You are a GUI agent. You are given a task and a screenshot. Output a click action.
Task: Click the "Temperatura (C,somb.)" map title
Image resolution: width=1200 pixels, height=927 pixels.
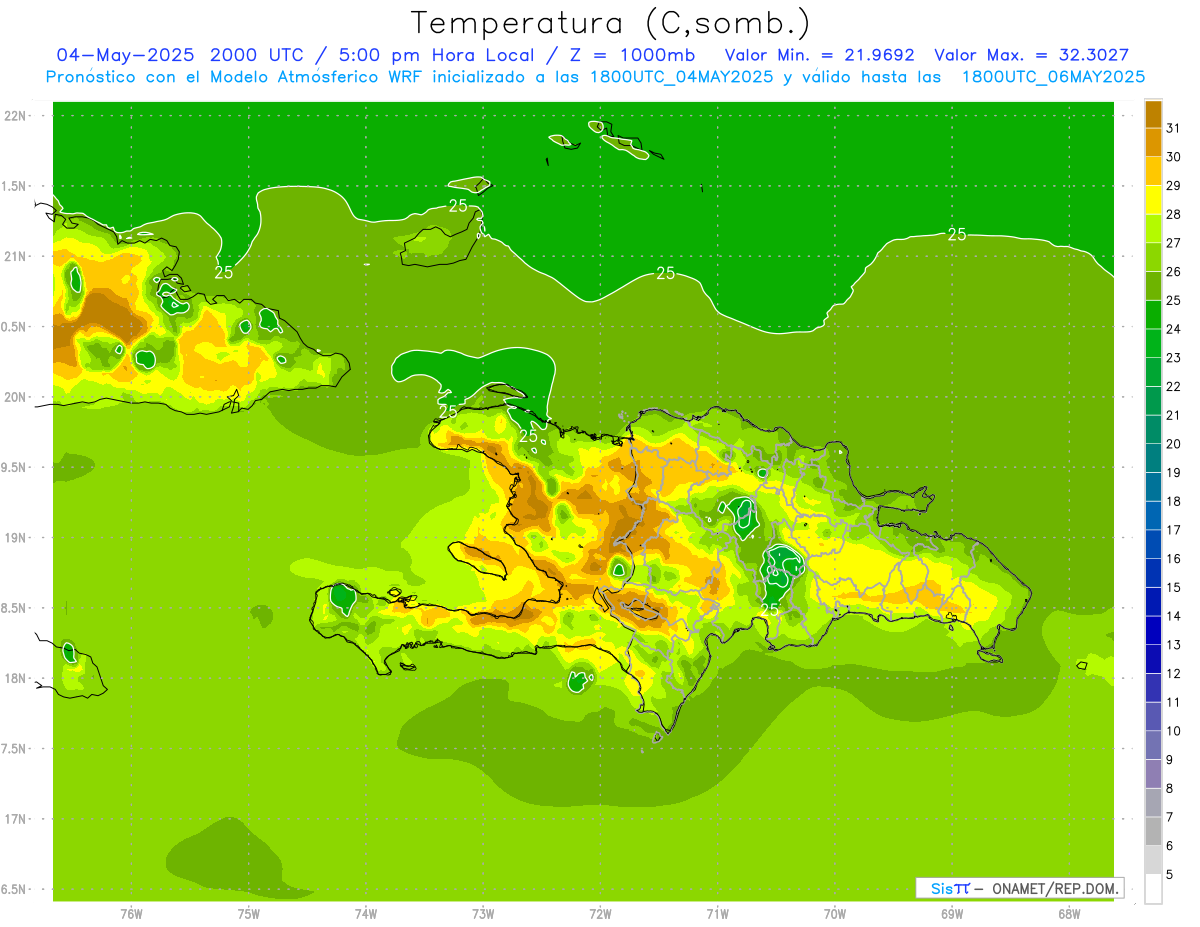point(611,23)
